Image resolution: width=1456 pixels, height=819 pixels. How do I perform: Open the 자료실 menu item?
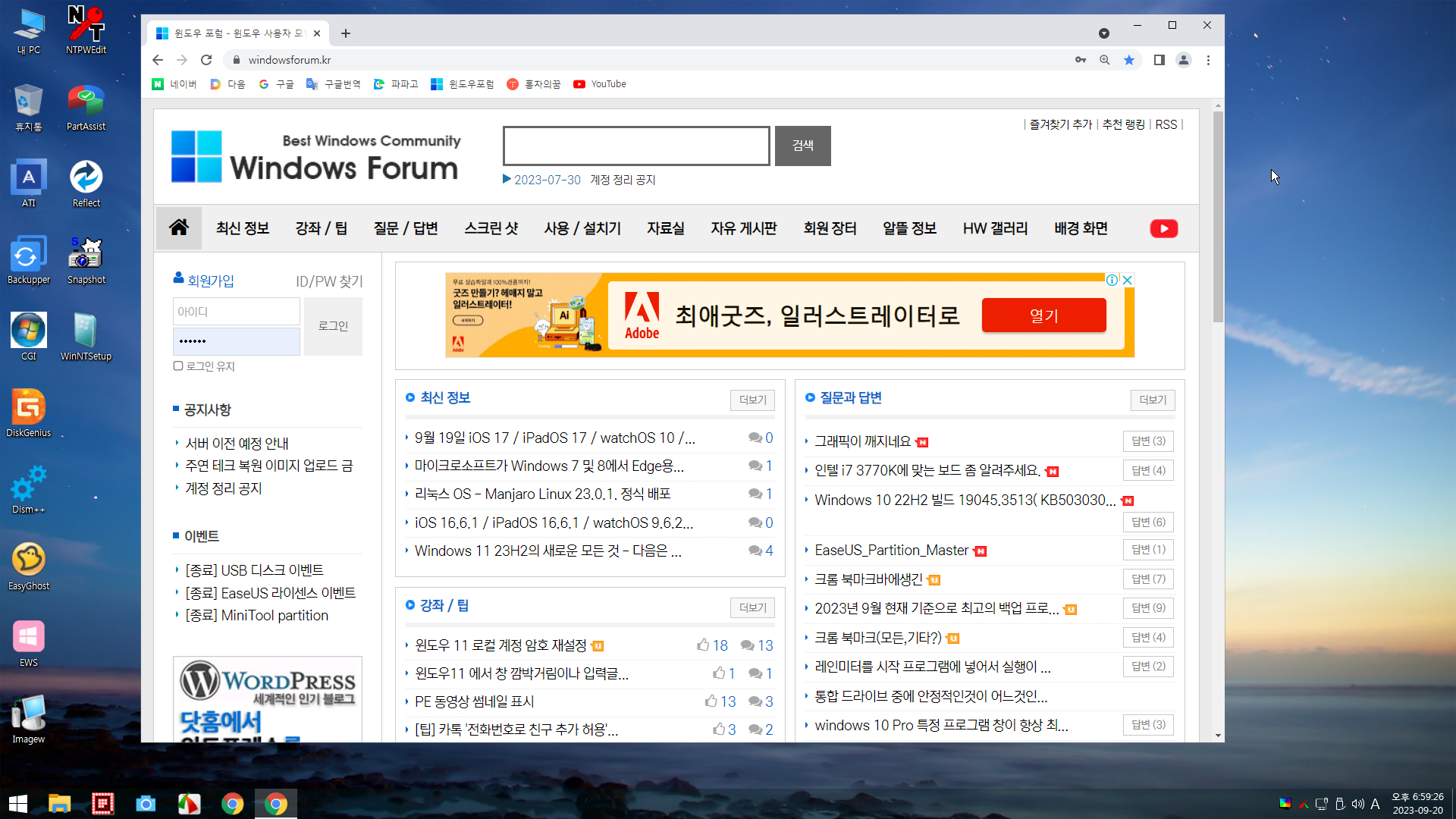(666, 228)
